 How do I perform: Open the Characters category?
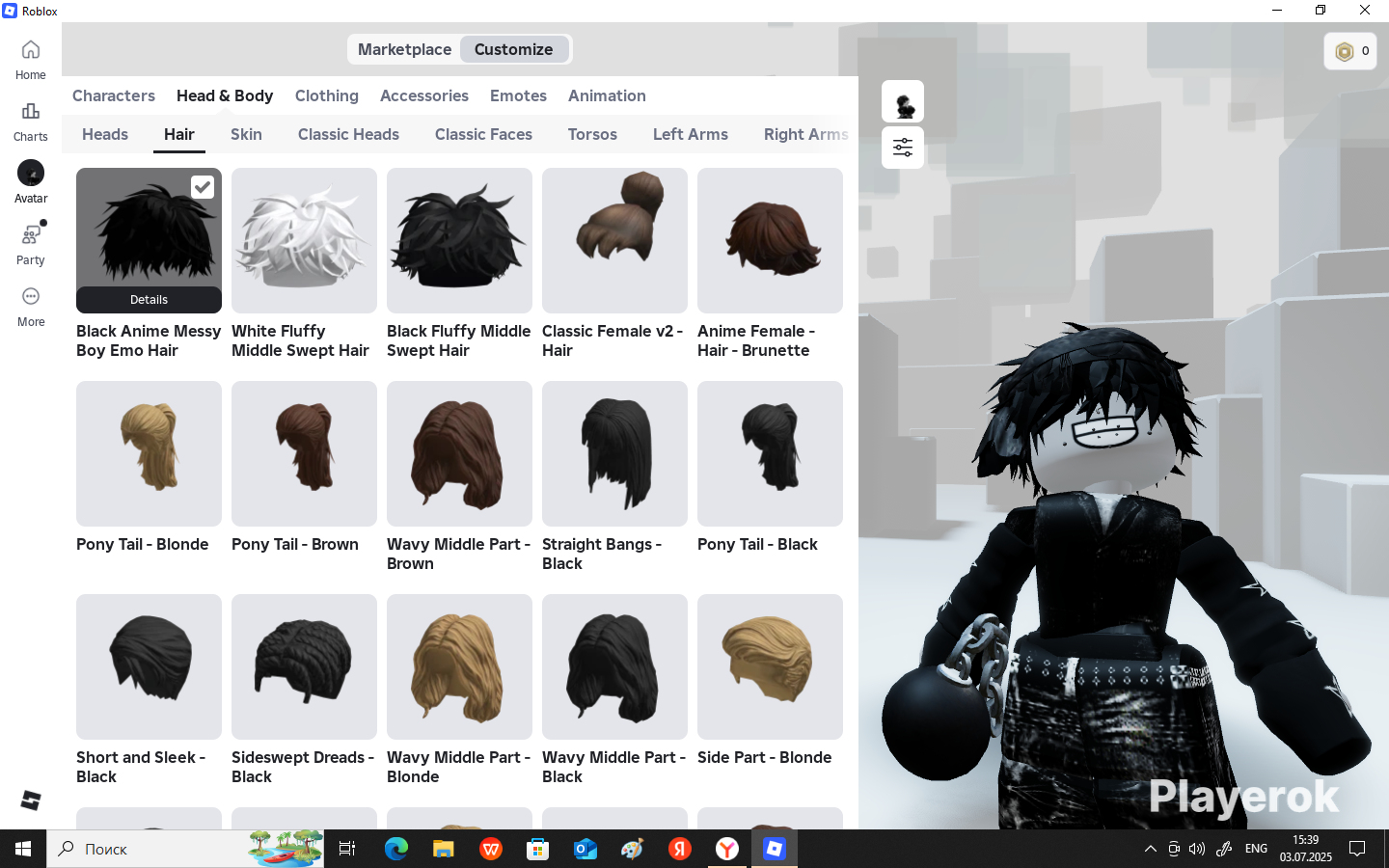click(114, 95)
